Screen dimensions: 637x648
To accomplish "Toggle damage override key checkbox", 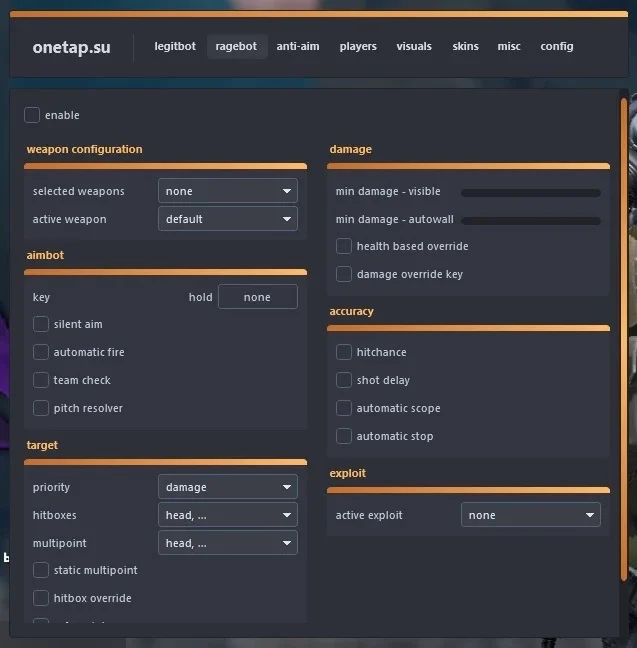I will pyautogui.click(x=344, y=274).
